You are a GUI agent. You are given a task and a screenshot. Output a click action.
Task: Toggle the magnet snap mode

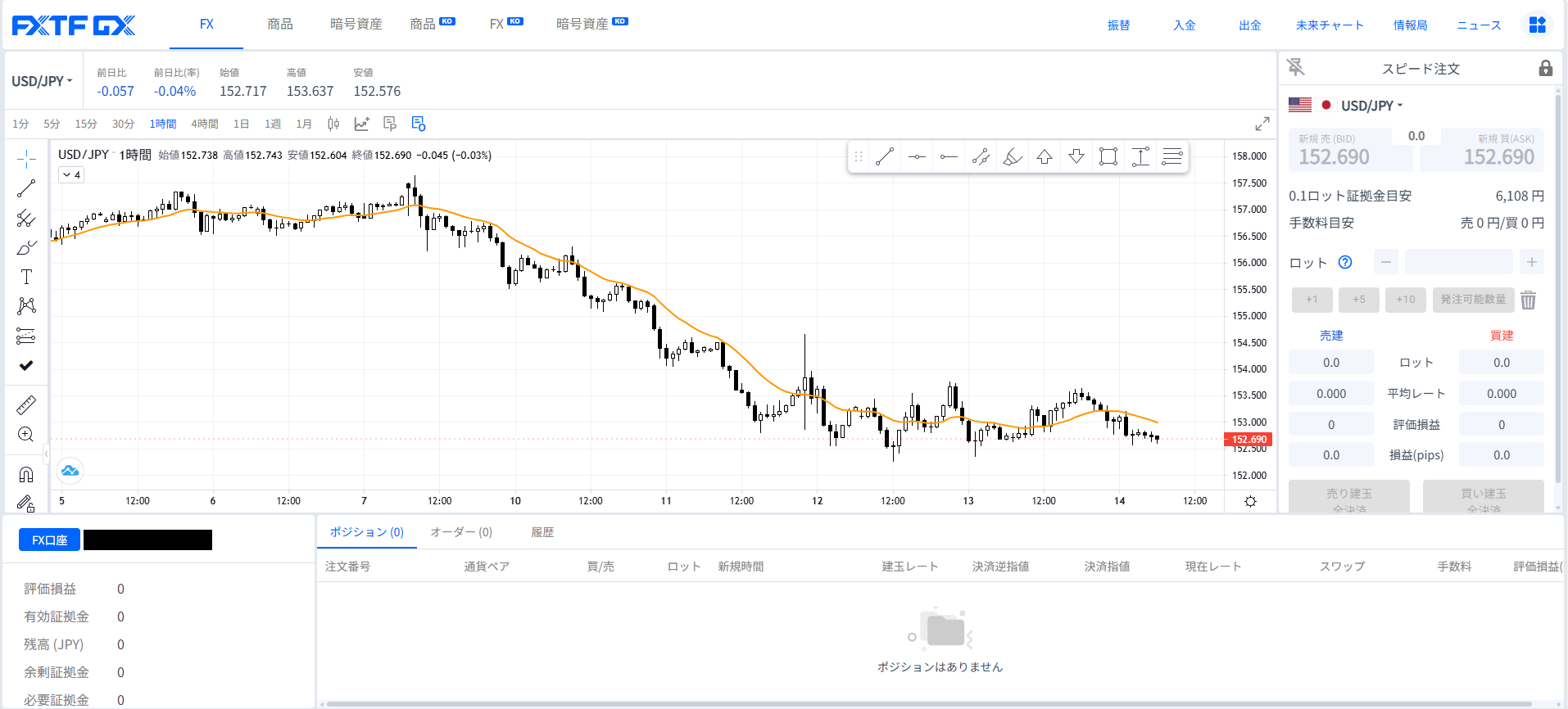click(x=26, y=475)
